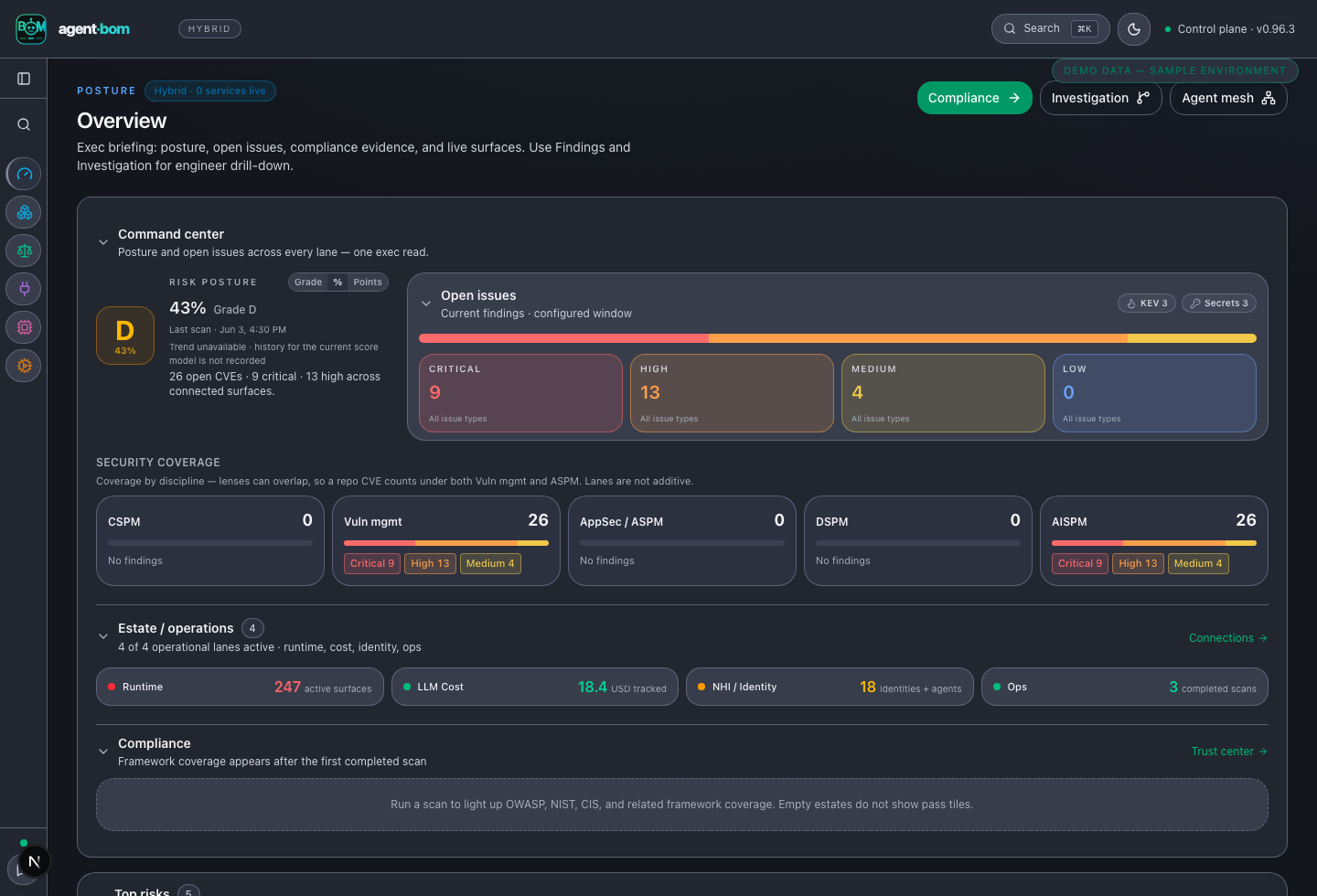Viewport: 1317px width, 896px height.
Task: Toggle dark mode with moon icon
Action: (x=1134, y=28)
